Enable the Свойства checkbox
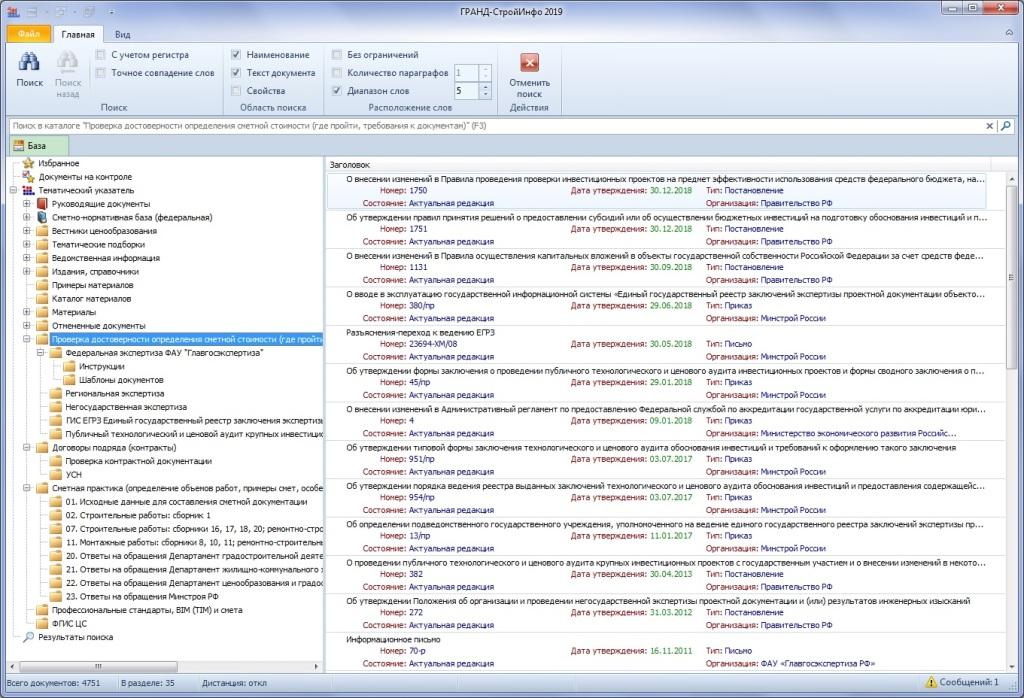 point(236,91)
